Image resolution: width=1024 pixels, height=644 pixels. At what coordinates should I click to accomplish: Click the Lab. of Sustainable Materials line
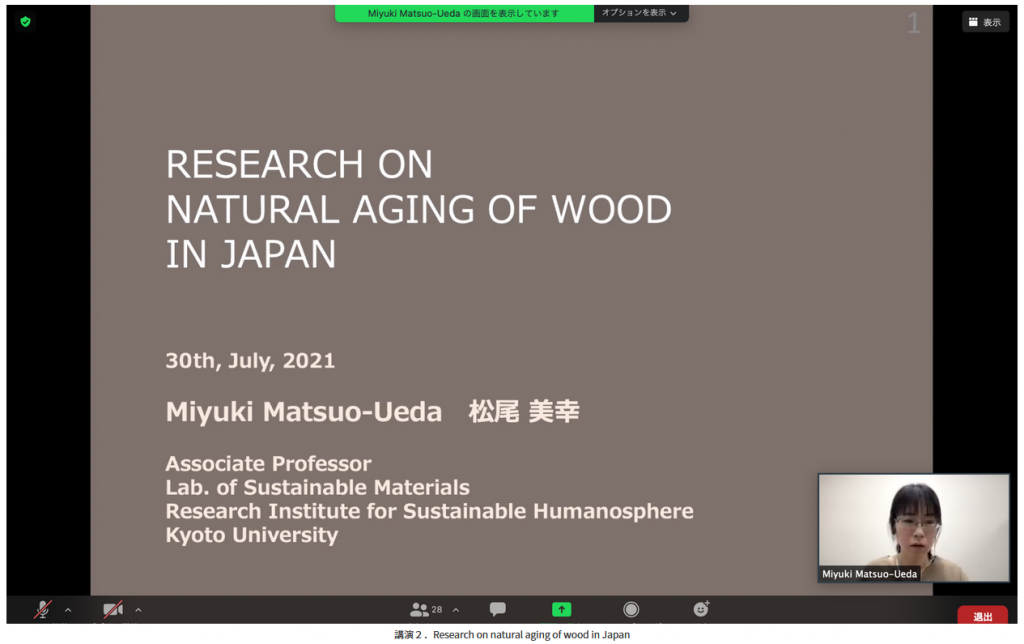(x=317, y=487)
